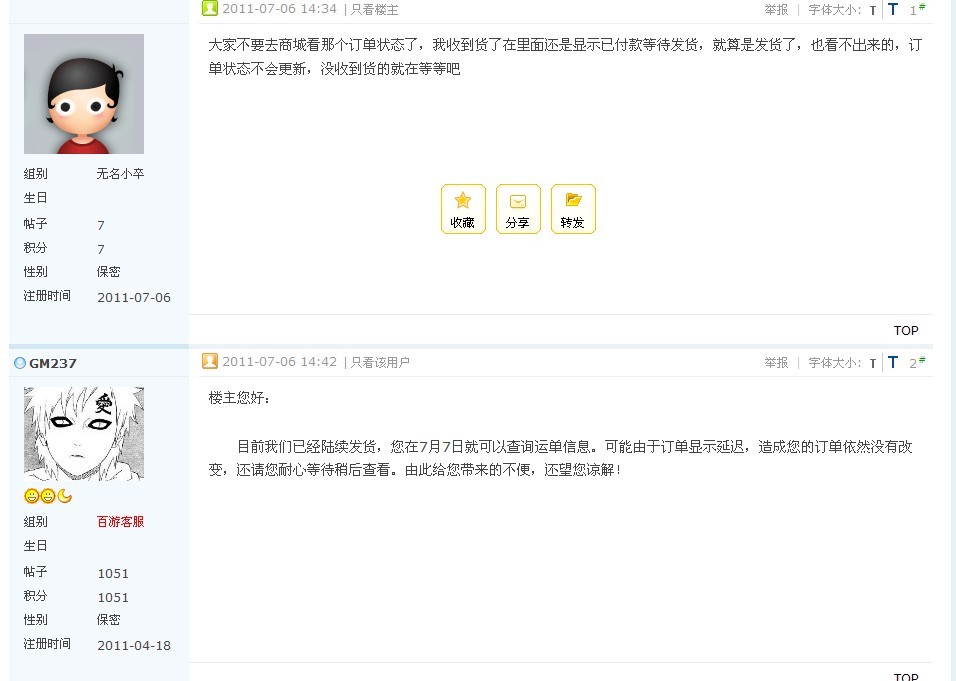Click floor number 1# anchor
The image size is (956, 681).
click(917, 9)
